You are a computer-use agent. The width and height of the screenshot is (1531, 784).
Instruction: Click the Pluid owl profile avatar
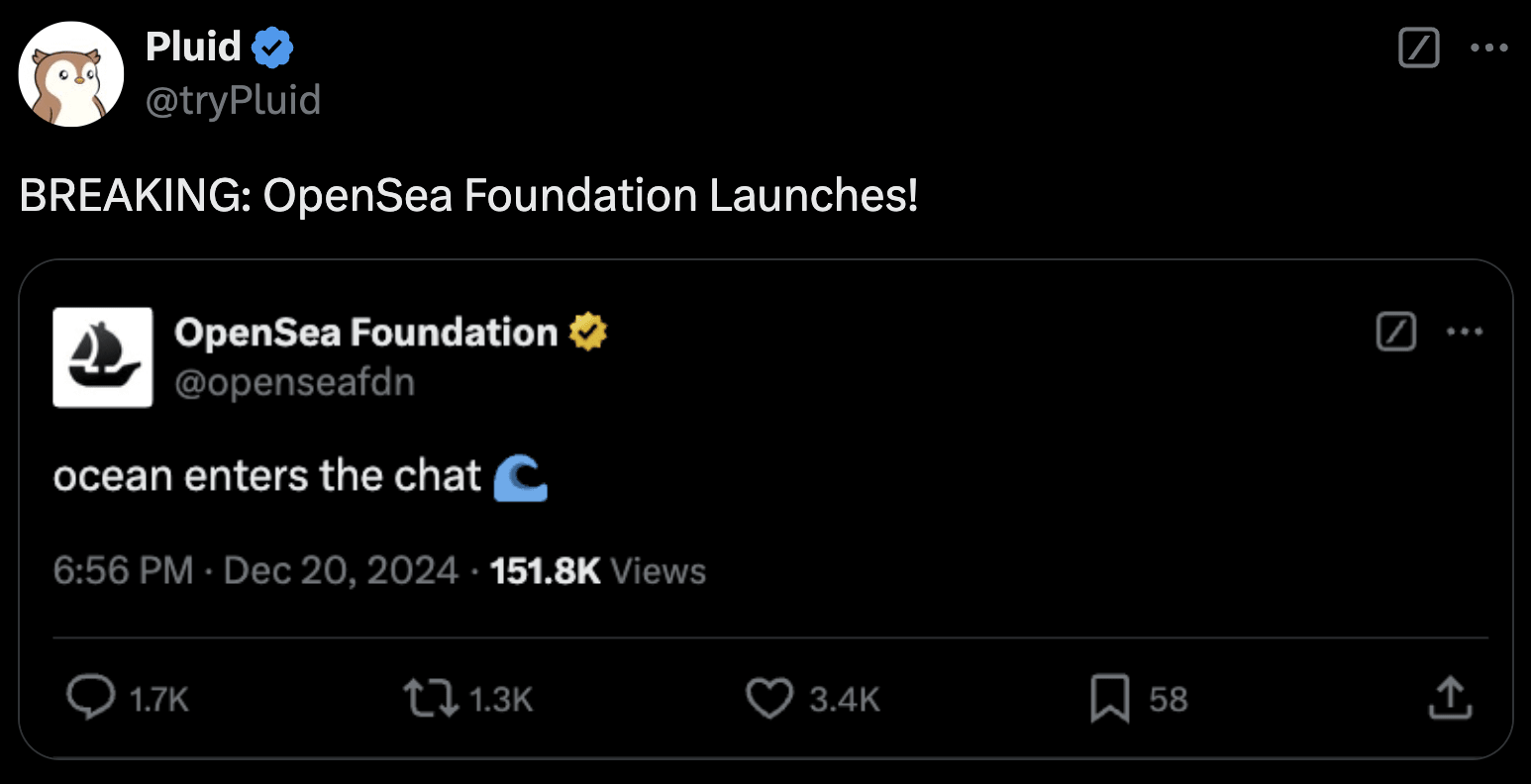click(71, 75)
